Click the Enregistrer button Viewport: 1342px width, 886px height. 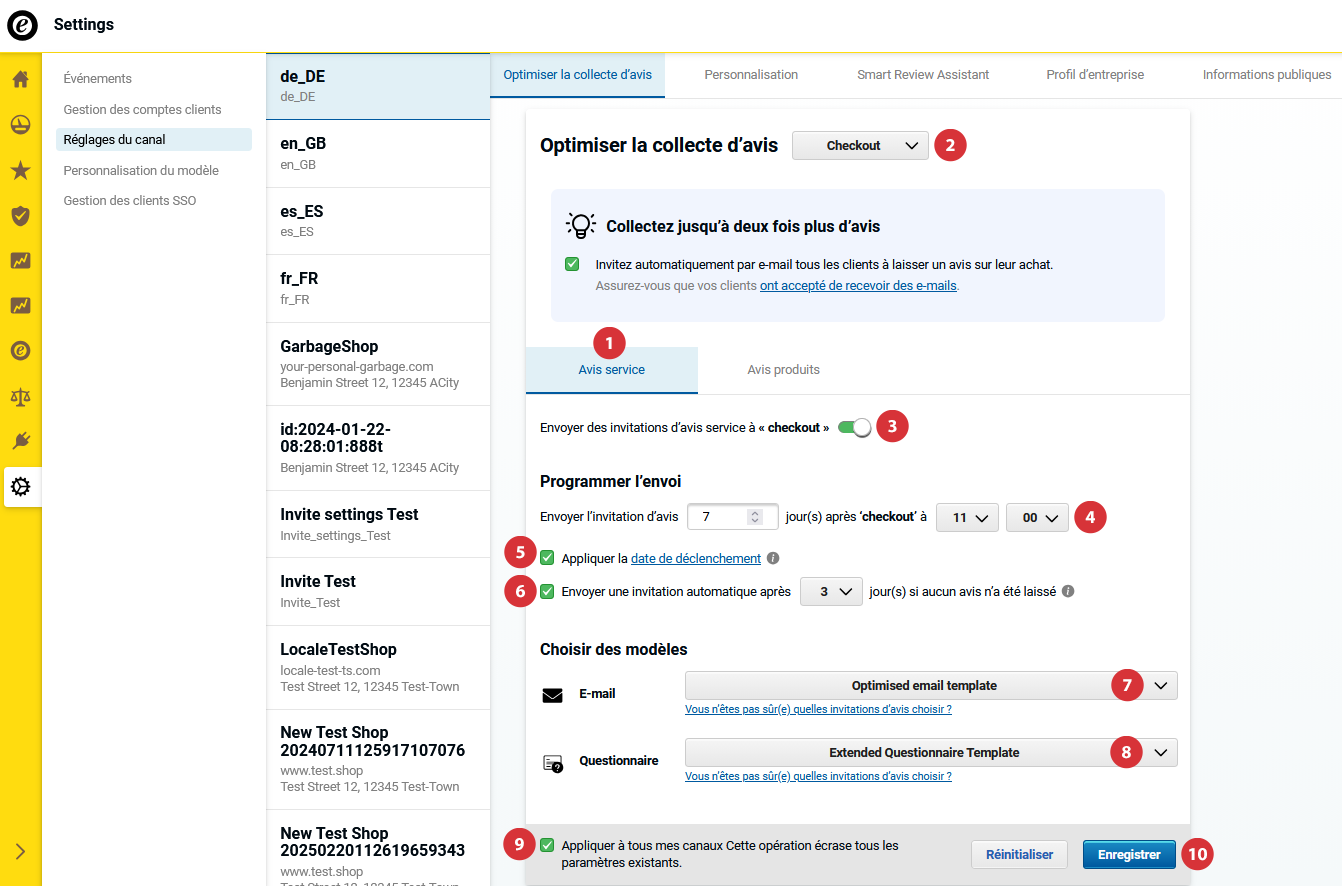1128,855
